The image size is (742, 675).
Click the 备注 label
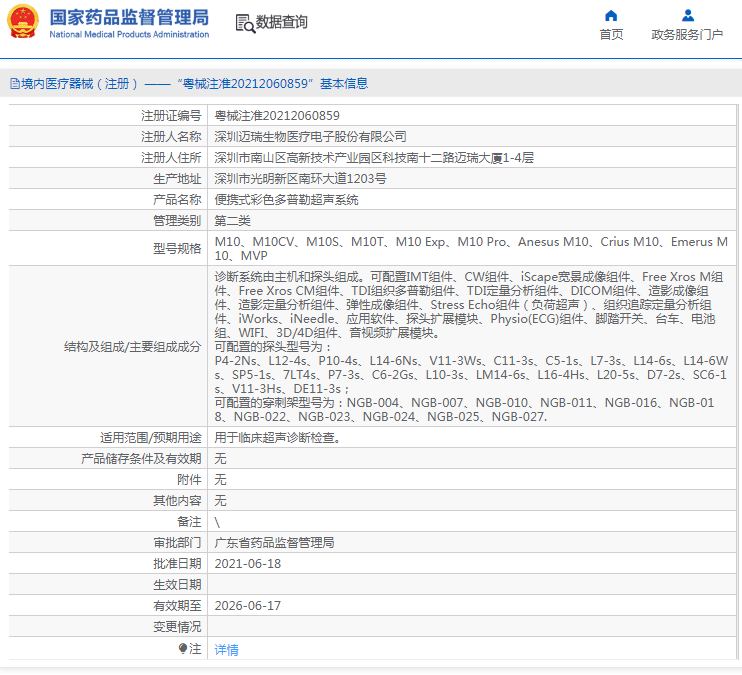pos(189,522)
